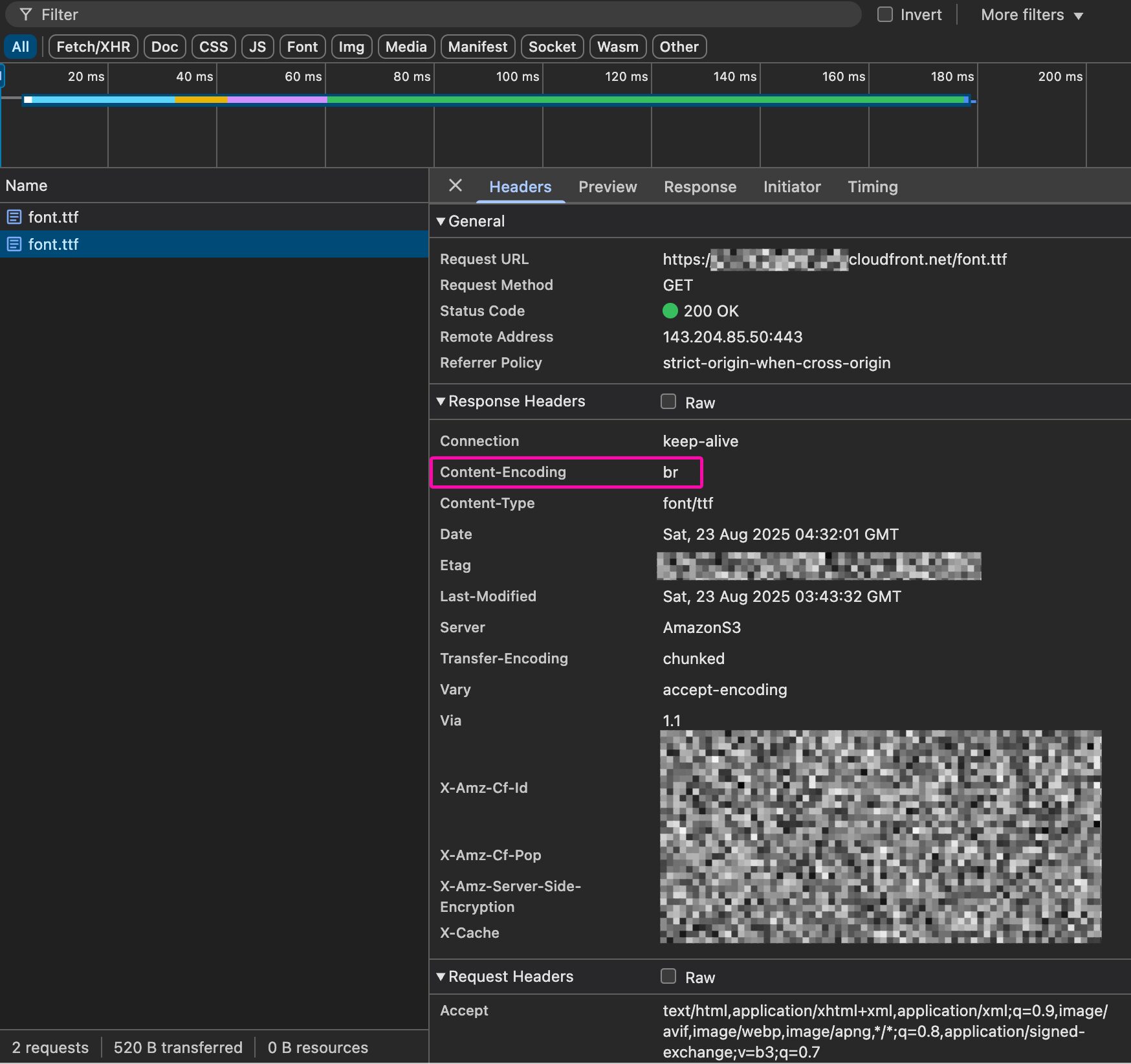Click the 2 requests status entry
Screen dimensions: 1131x1064
50,1047
